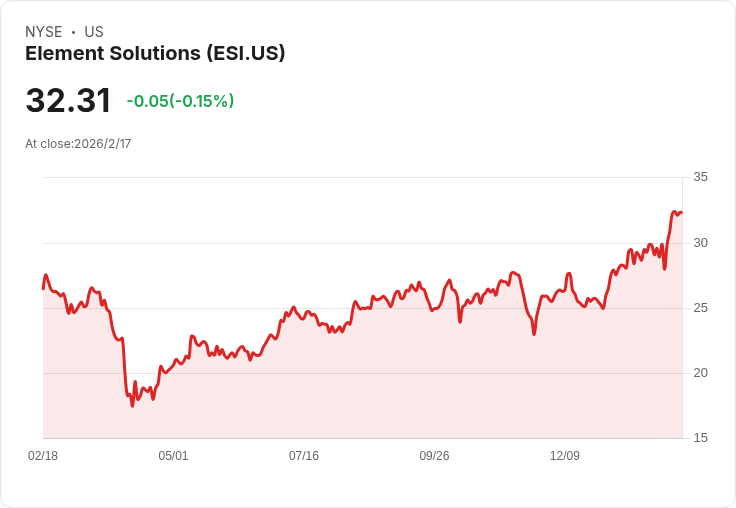Click the chart line's lowest dip below 20
736x508 pixels.
[x=132, y=405]
